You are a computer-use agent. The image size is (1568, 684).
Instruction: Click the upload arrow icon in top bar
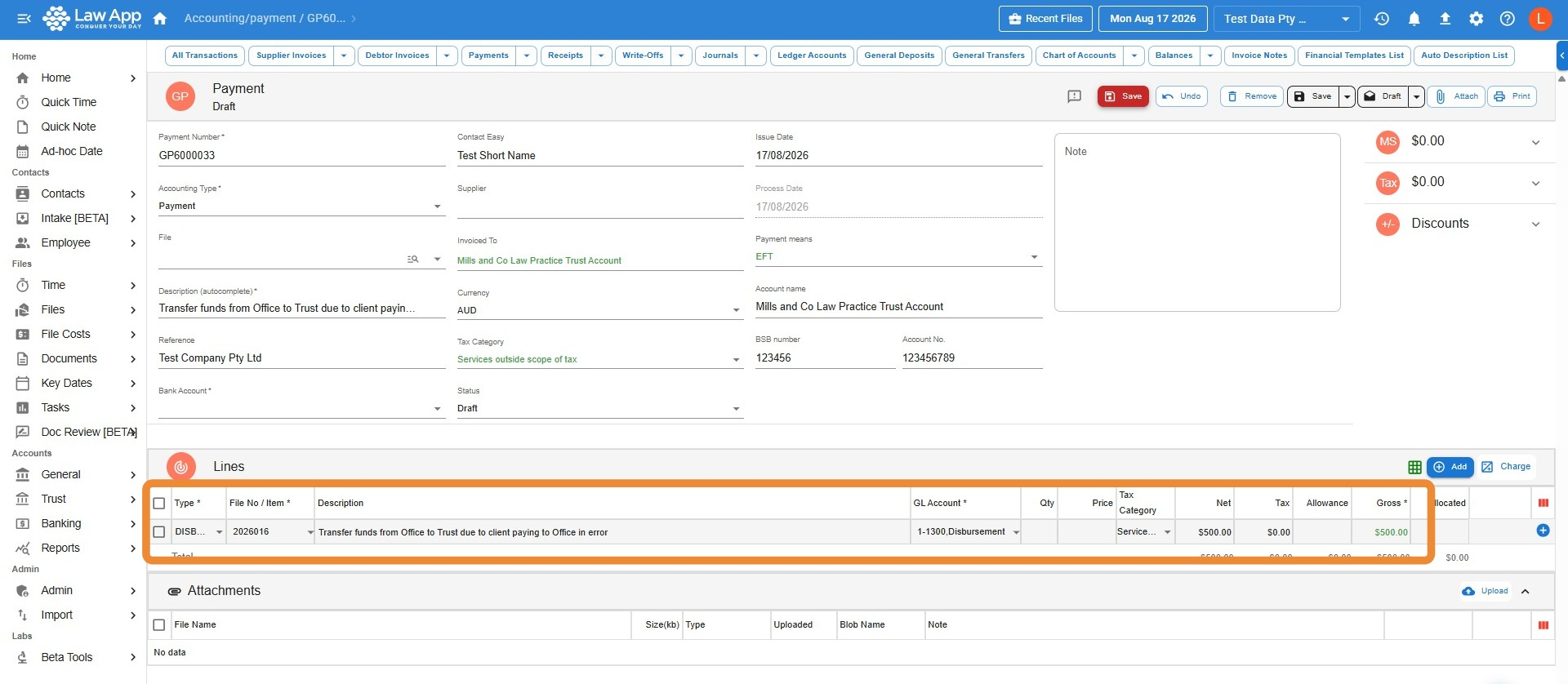coord(1445,19)
